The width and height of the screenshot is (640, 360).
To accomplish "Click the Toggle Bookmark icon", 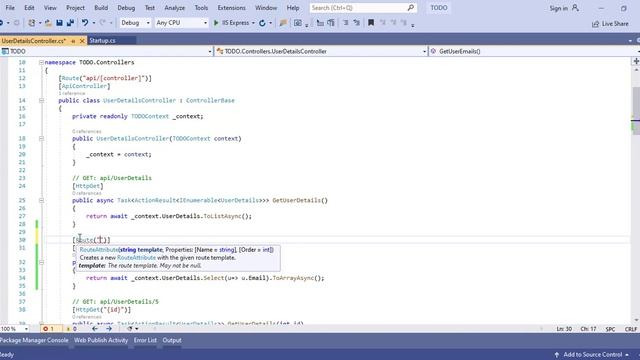I will (x=371, y=23).
